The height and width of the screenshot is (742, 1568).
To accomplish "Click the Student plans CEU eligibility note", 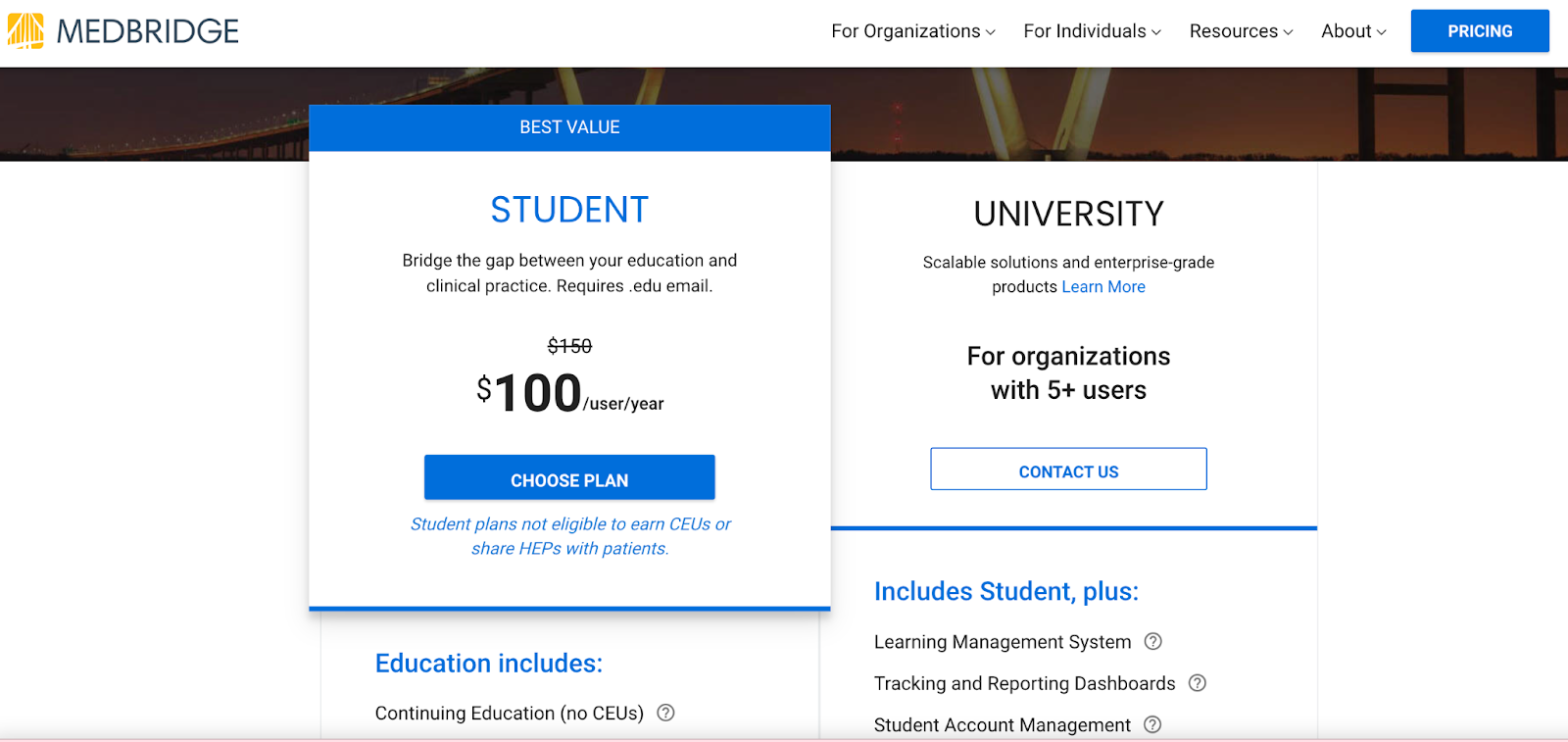I will point(569,536).
